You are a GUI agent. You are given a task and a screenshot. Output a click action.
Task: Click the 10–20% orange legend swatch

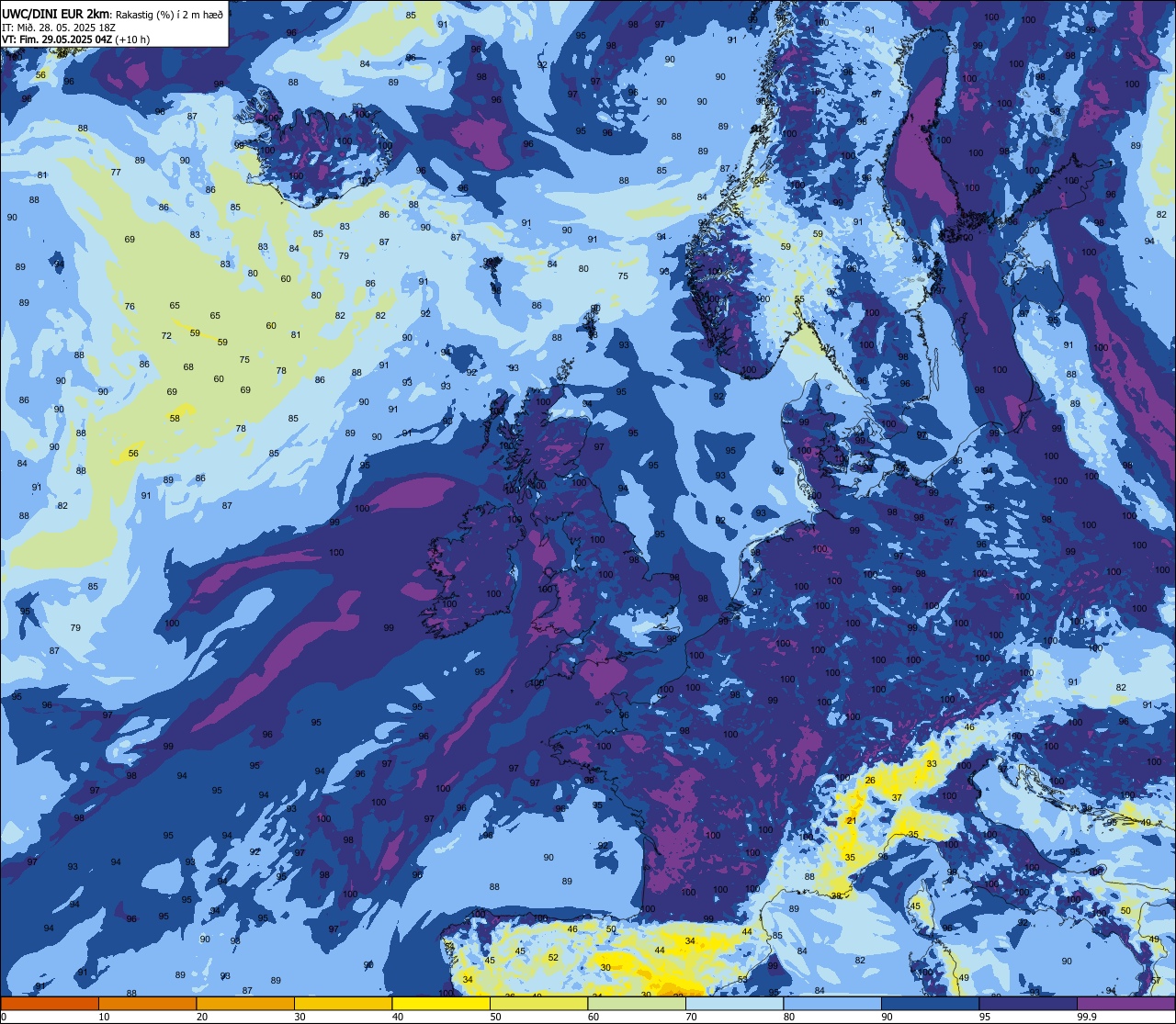(x=147, y=1003)
